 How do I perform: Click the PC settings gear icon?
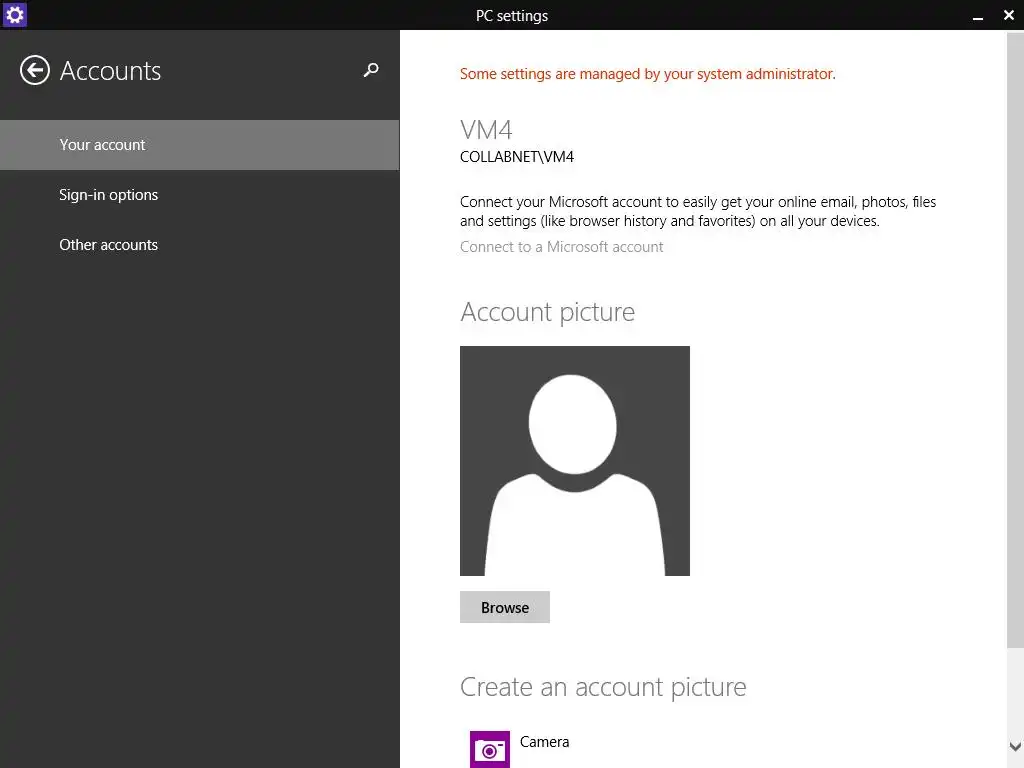14,14
